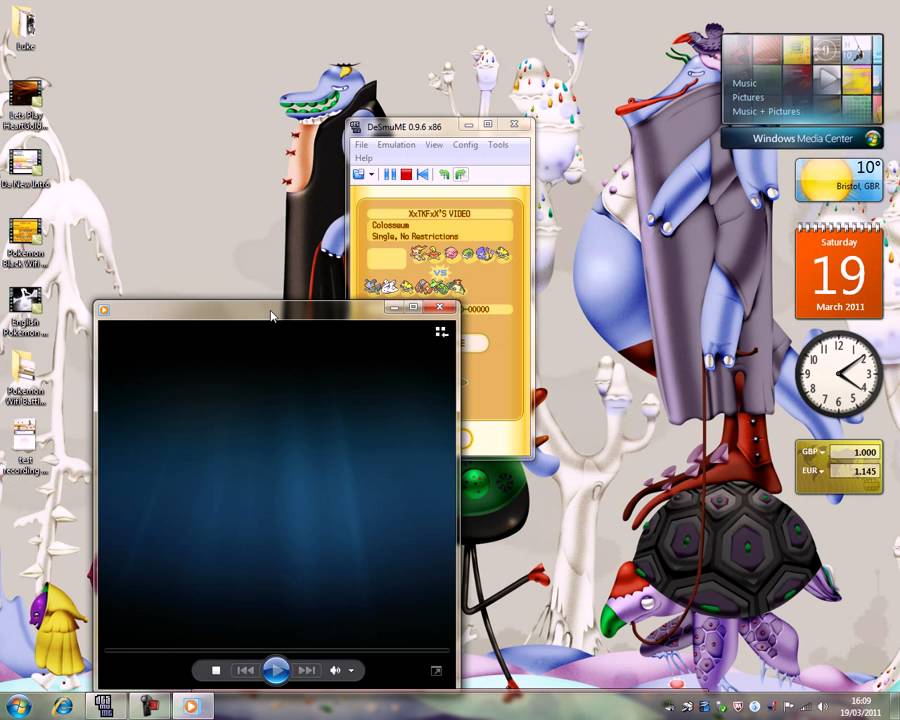Switch to Windows Media Player taskbar button
The width and height of the screenshot is (900, 720).
coord(193,706)
